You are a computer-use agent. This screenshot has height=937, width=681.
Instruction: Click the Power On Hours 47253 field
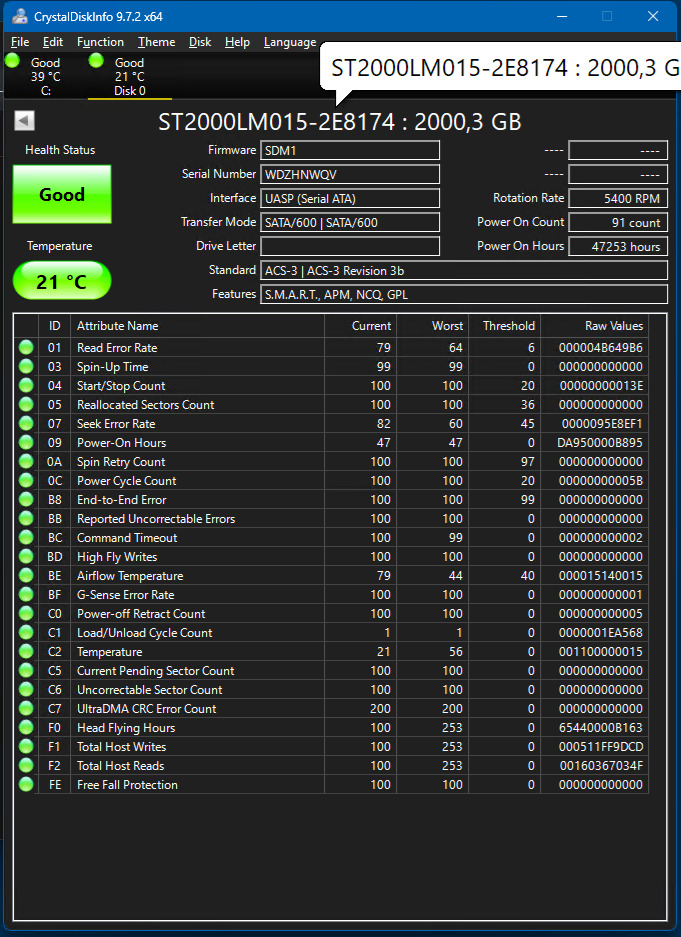(618, 246)
